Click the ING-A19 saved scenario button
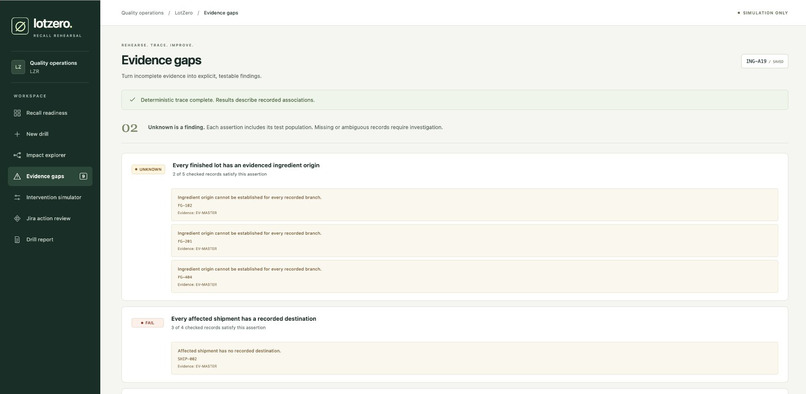 [764, 61]
